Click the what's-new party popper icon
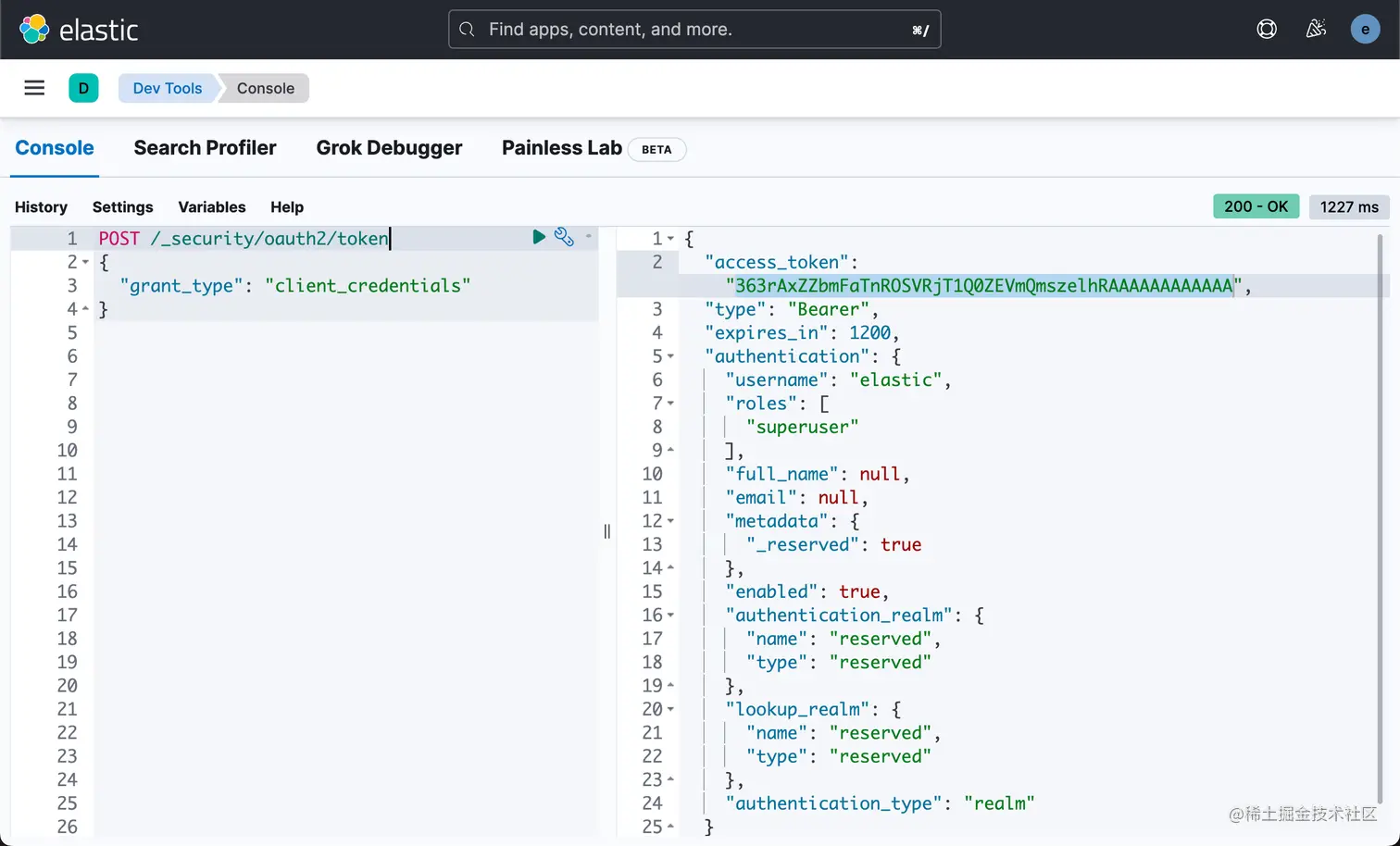This screenshot has height=846, width=1400. (1316, 29)
